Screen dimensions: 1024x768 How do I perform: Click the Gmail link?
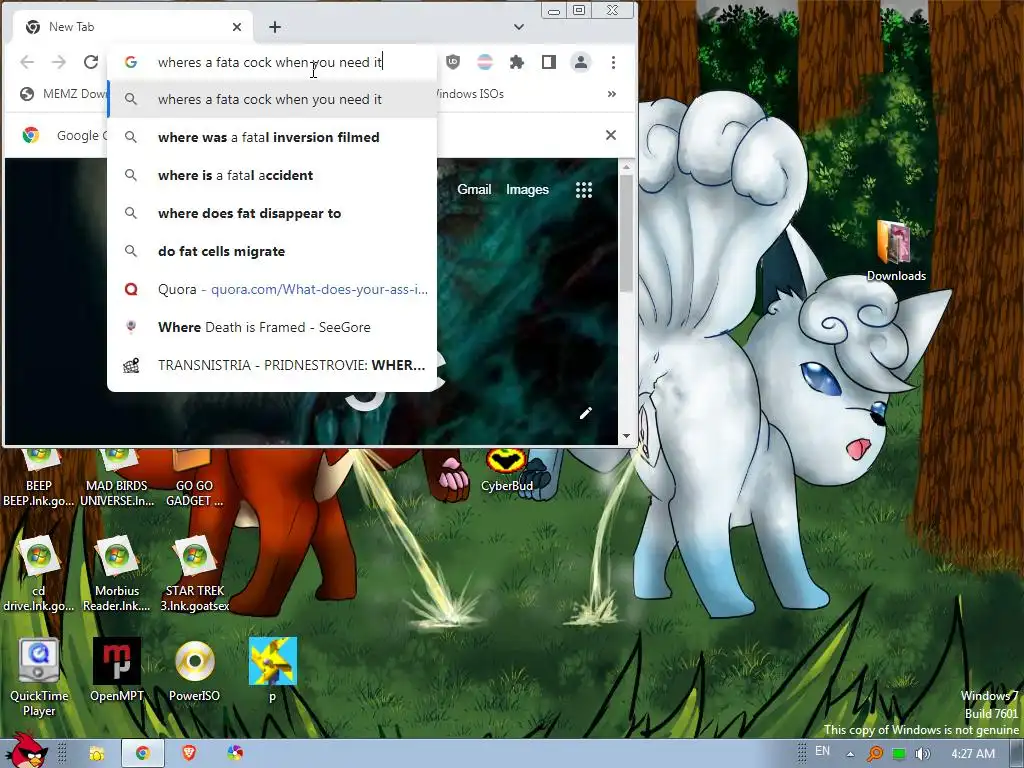point(474,189)
